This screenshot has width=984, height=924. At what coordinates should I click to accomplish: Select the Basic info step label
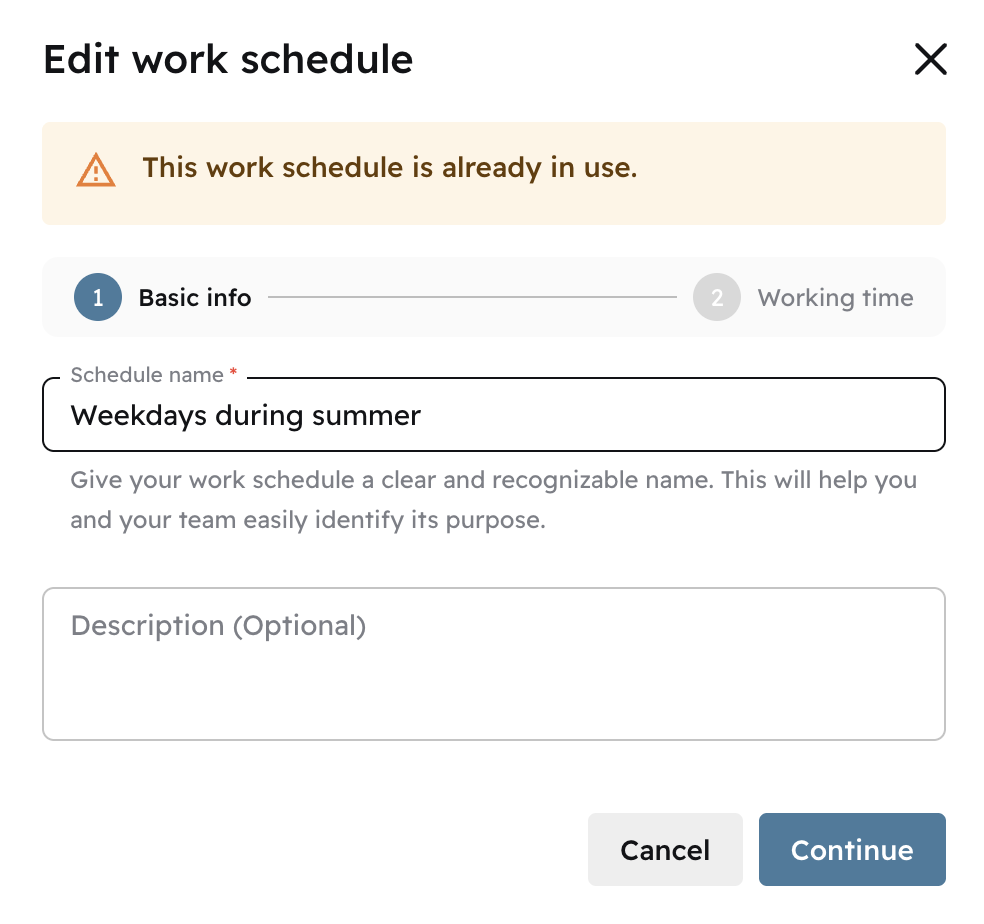pyautogui.click(x=195, y=297)
